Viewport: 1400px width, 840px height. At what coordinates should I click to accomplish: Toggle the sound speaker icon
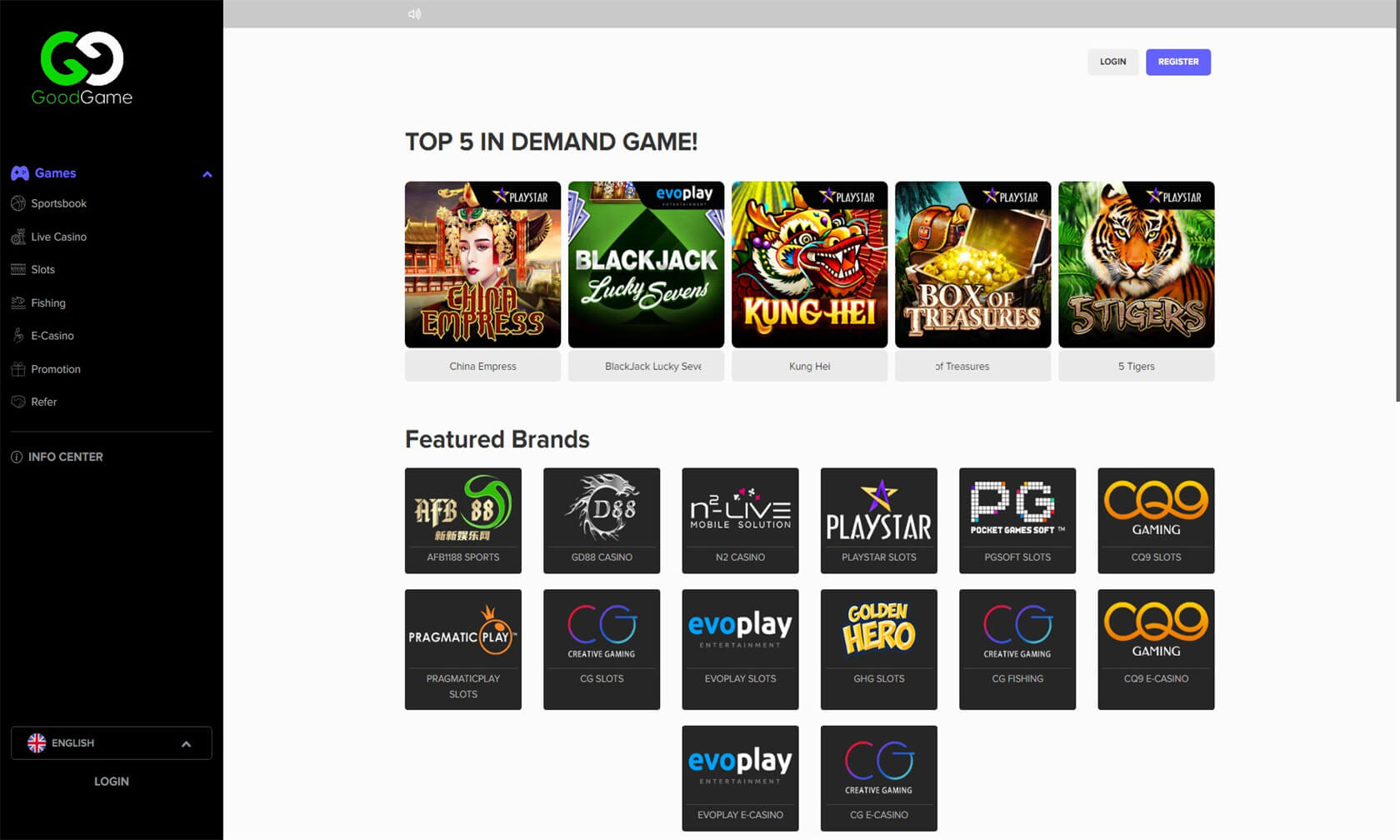coord(414,14)
